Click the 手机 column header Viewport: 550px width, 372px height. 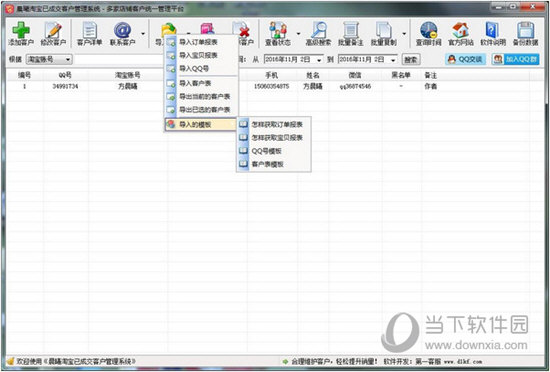(271, 75)
